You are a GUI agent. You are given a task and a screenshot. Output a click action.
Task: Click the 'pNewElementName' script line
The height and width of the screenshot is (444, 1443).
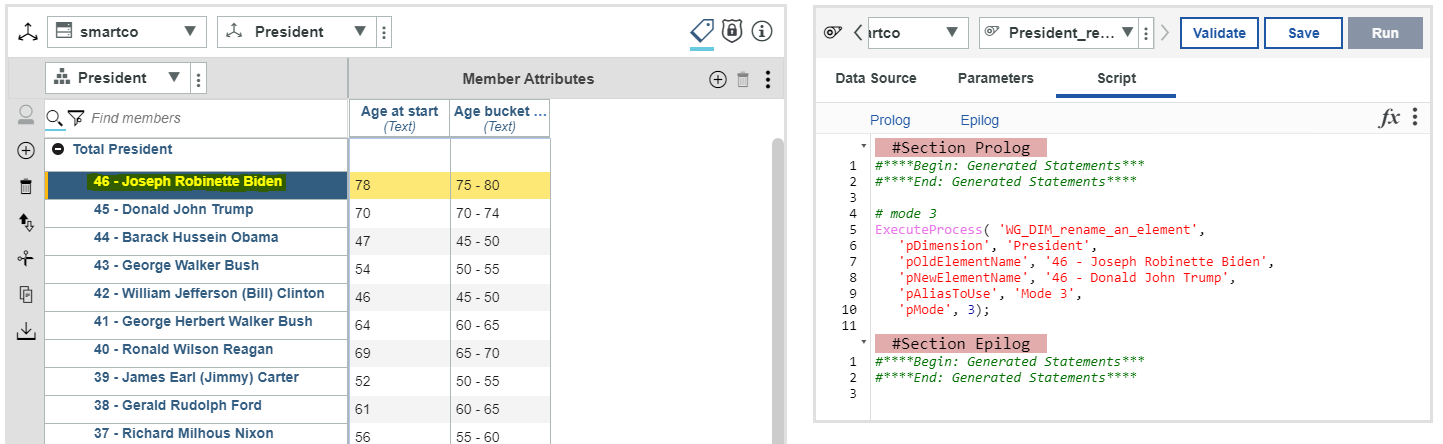point(1068,277)
